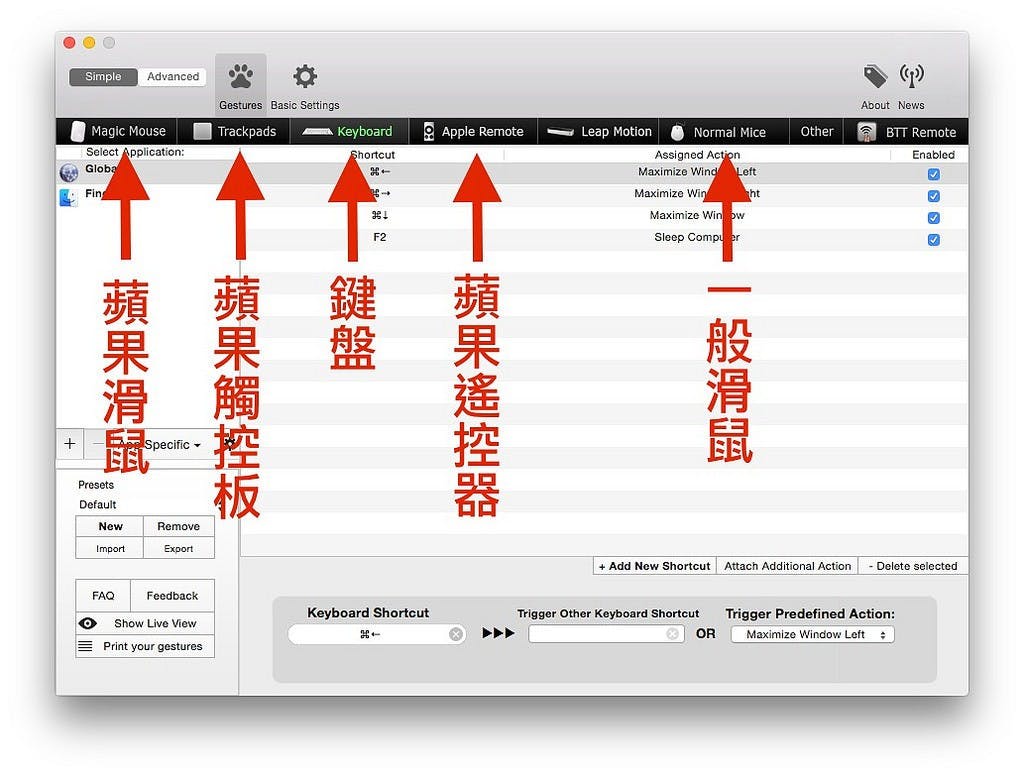Open the Trigger Predefined Action dropdown
Image resolution: width=1024 pixels, height=775 pixels.
[812, 635]
